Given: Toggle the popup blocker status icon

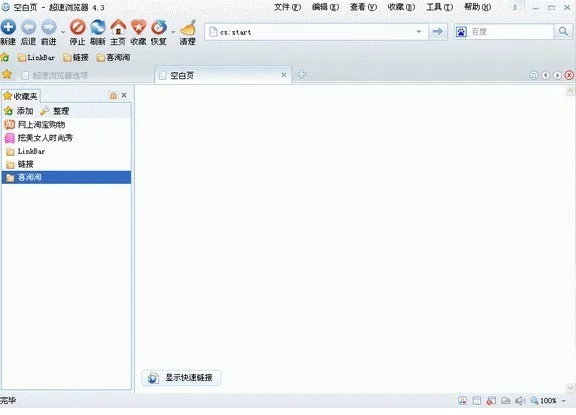Looking at the screenshot, I should (491, 401).
